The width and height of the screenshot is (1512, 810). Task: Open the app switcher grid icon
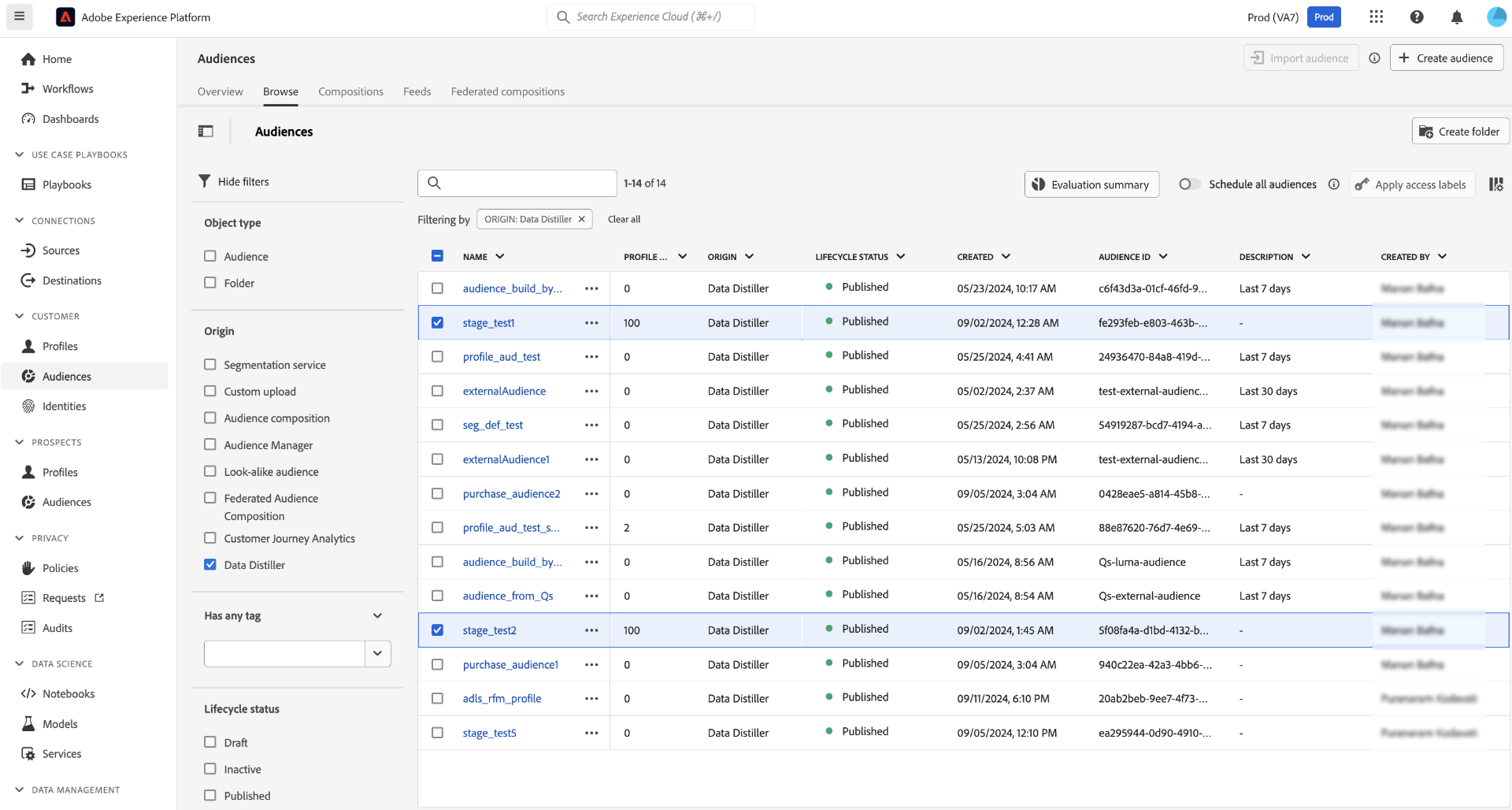tap(1376, 17)
